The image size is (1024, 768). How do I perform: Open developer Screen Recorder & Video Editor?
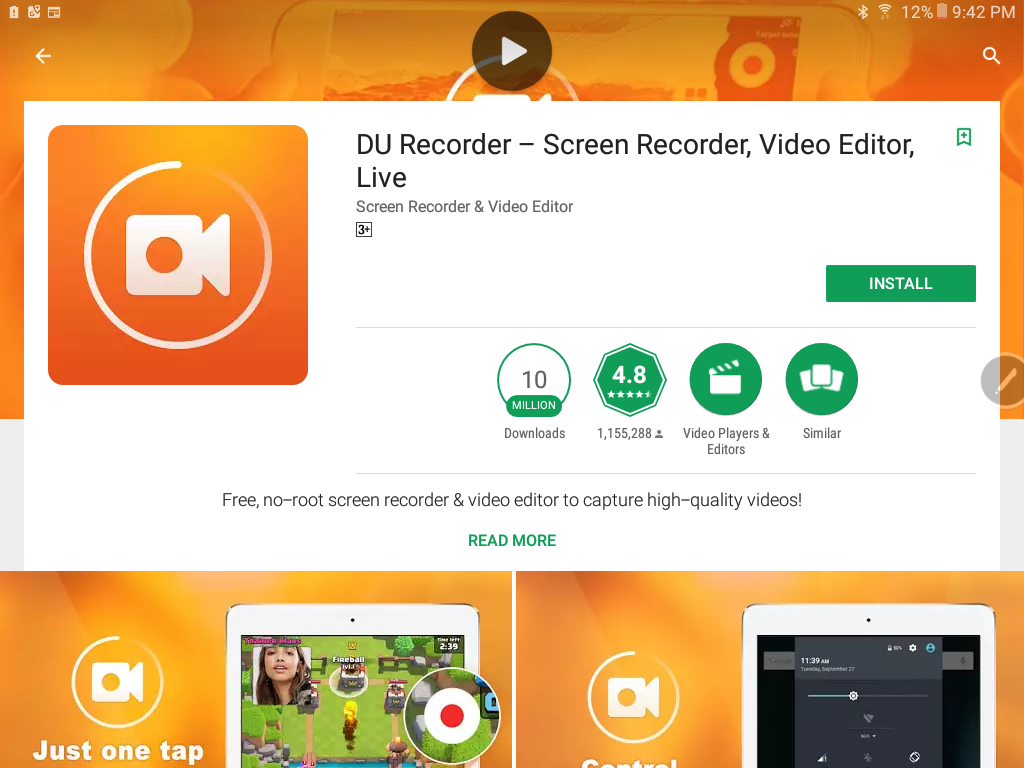pos(464,206)
